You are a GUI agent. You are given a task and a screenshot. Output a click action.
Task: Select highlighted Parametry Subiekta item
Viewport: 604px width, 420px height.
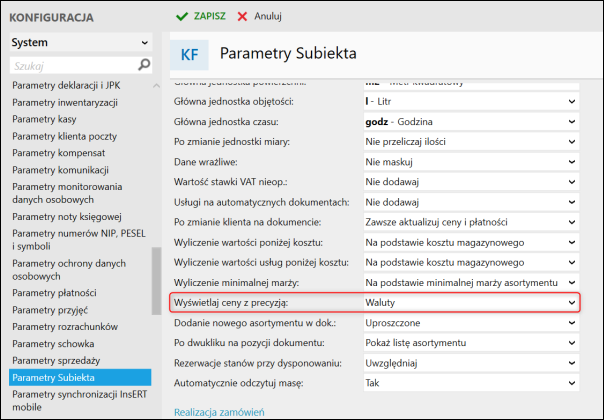point(80,378)
